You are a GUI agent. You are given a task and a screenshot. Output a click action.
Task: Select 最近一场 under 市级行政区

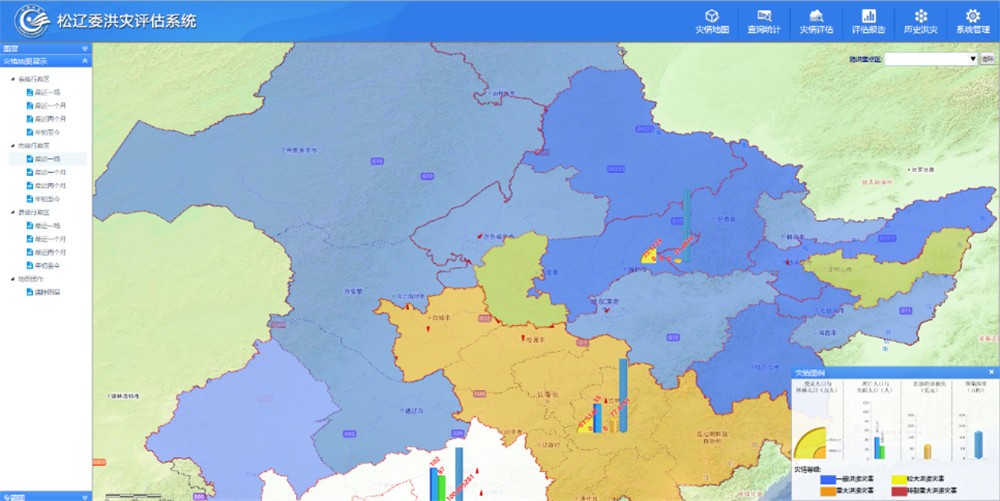coord(48,159)
